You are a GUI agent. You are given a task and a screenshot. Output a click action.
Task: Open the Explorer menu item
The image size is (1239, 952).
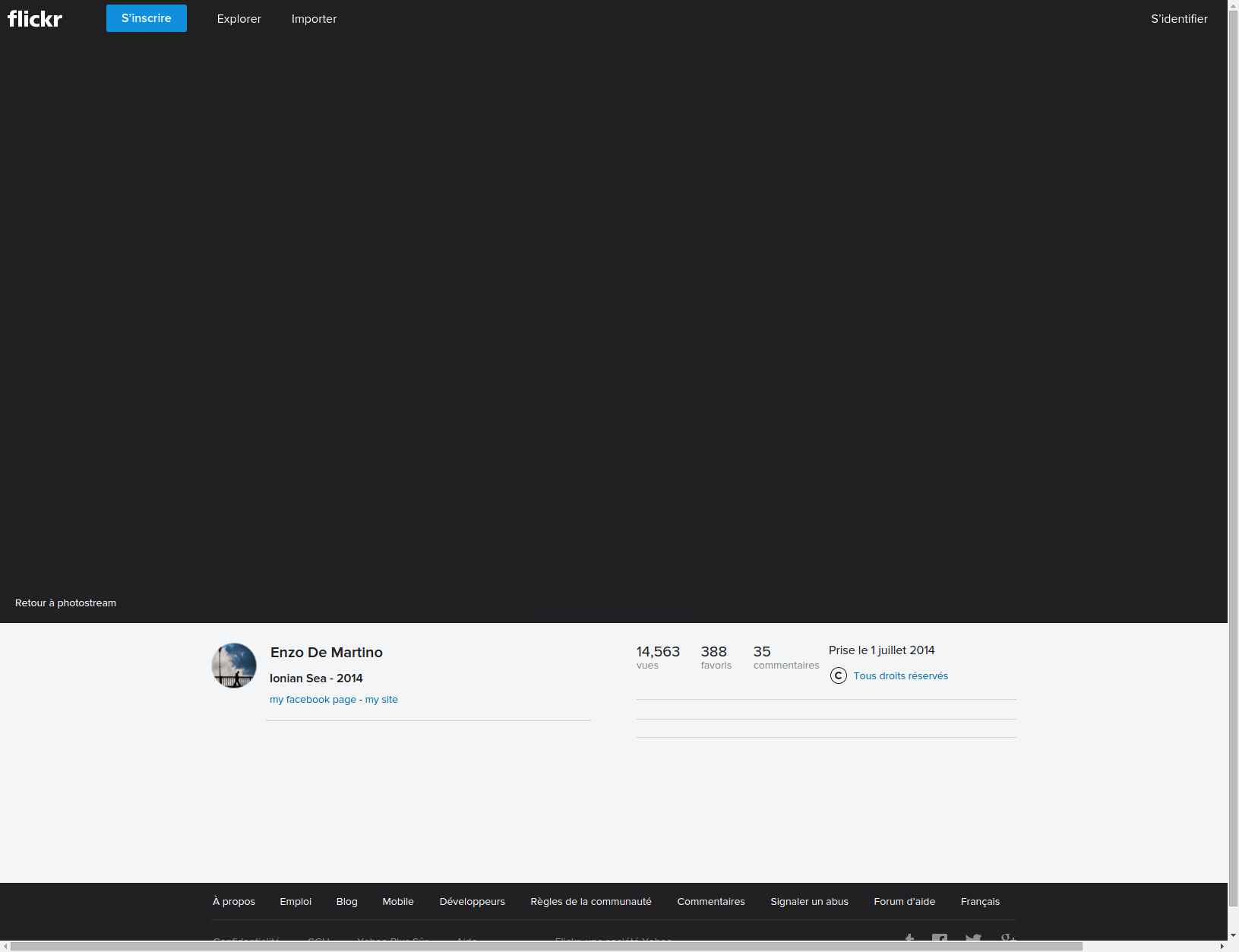coord(239,19)
